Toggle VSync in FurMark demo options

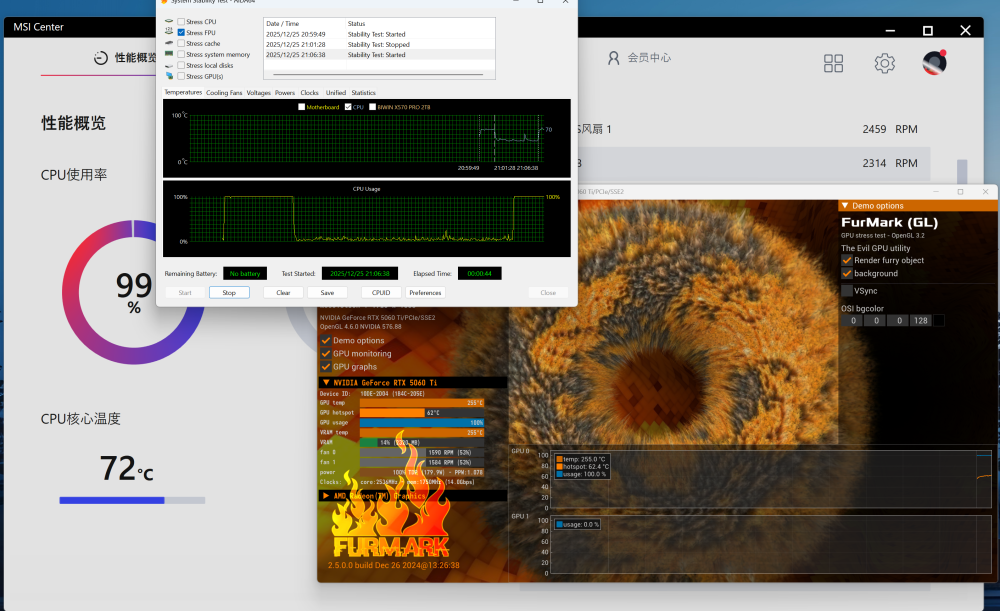point(847,291)
